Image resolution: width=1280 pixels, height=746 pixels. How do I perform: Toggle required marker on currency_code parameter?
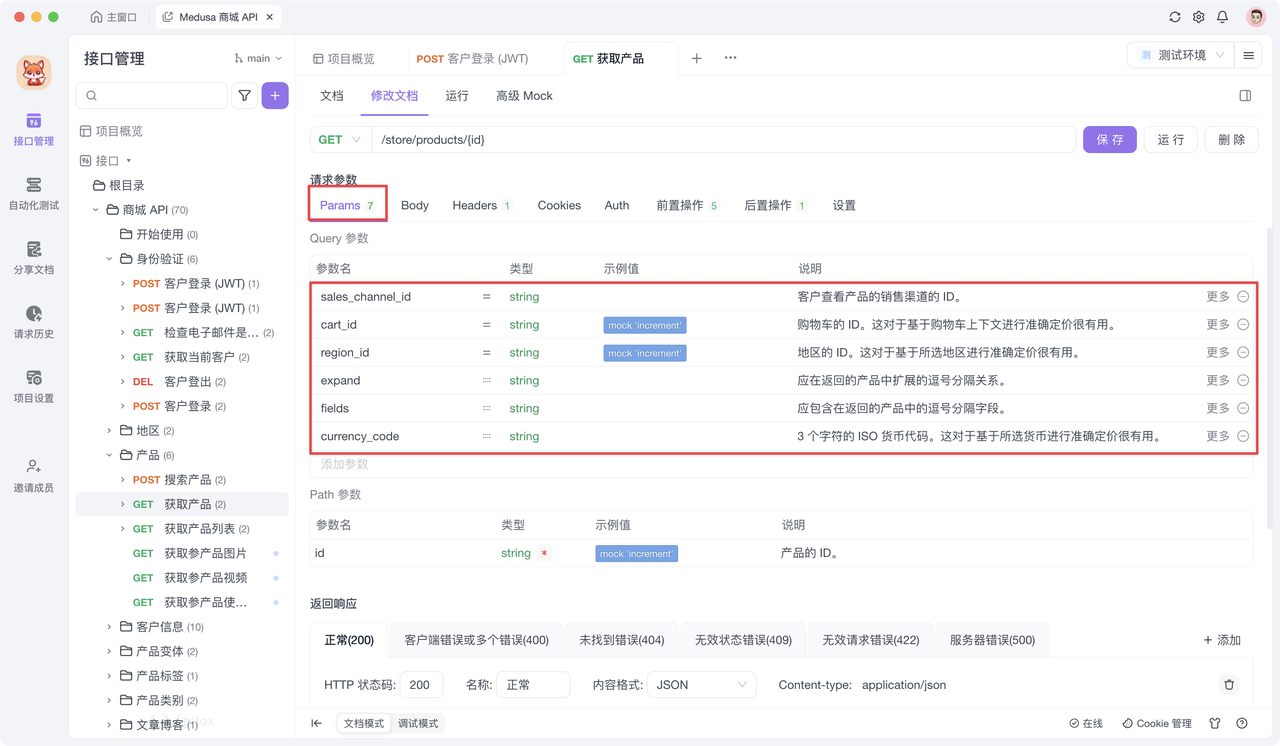coord(487,437)
